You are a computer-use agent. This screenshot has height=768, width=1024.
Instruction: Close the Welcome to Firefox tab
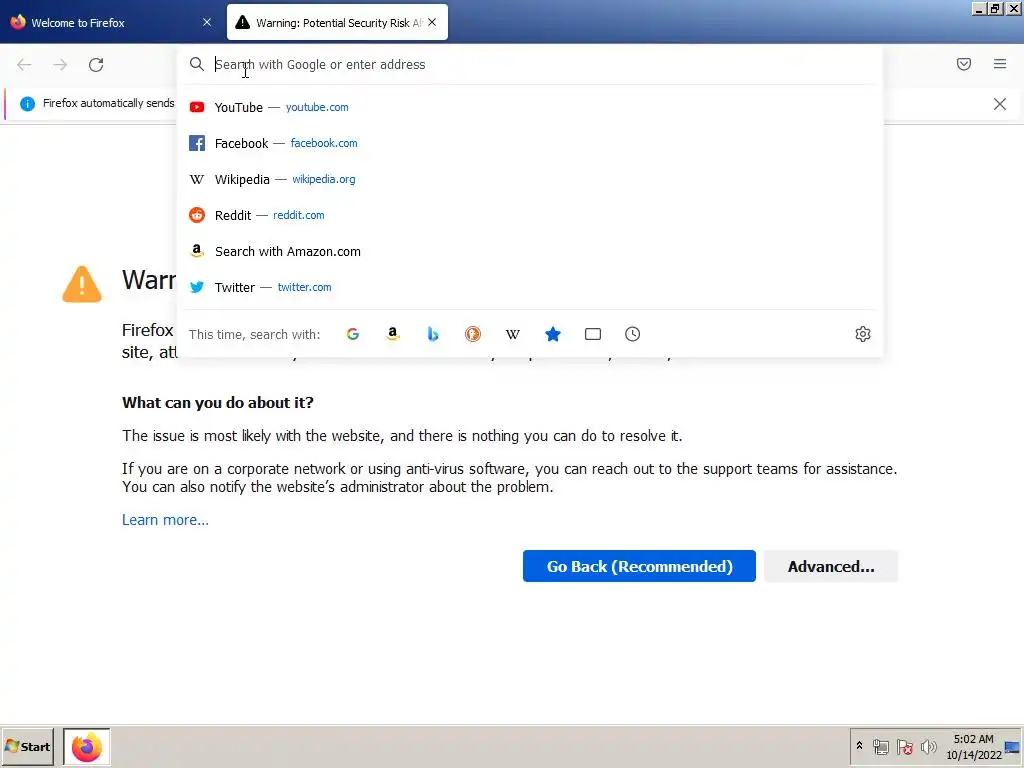[x=207, y=22]
